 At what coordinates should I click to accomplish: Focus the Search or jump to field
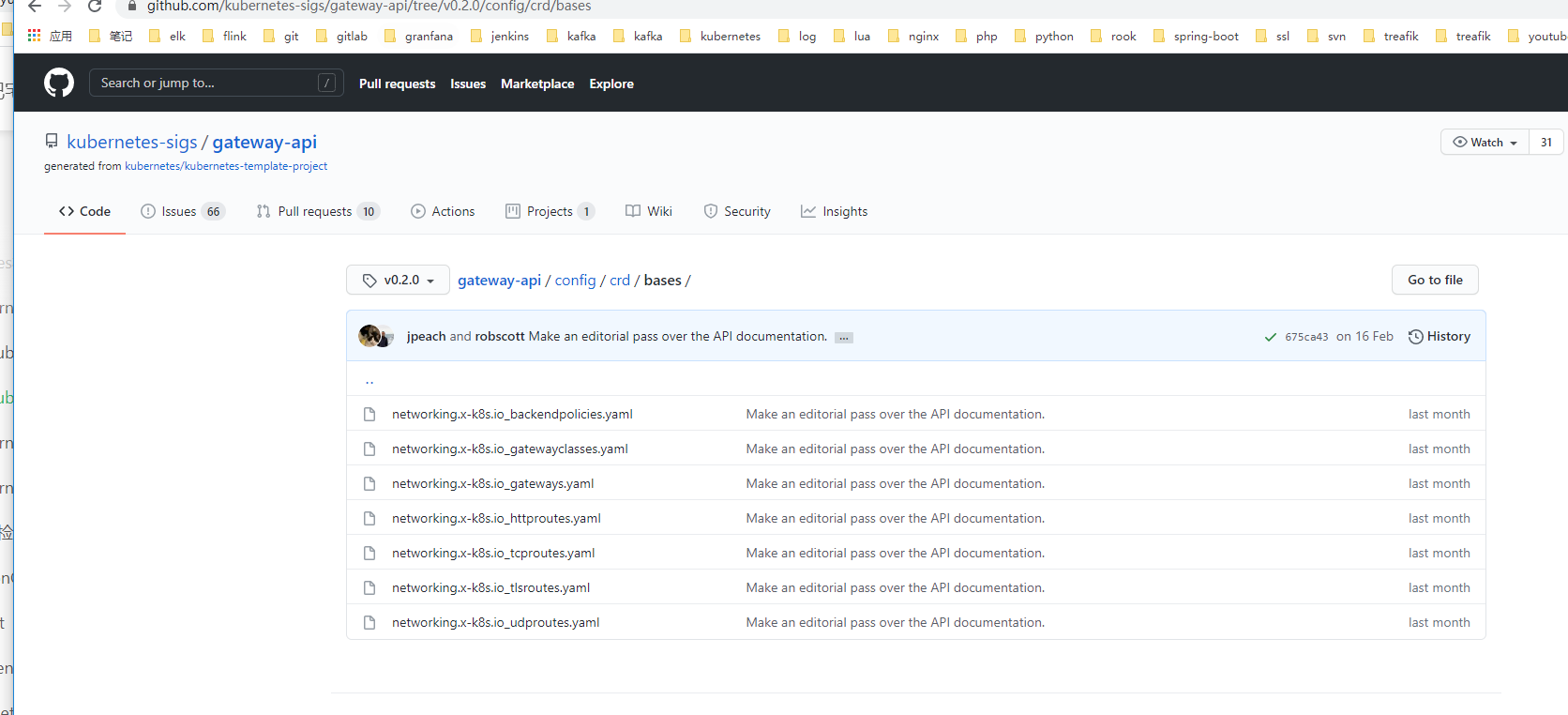tap(216, 83)
